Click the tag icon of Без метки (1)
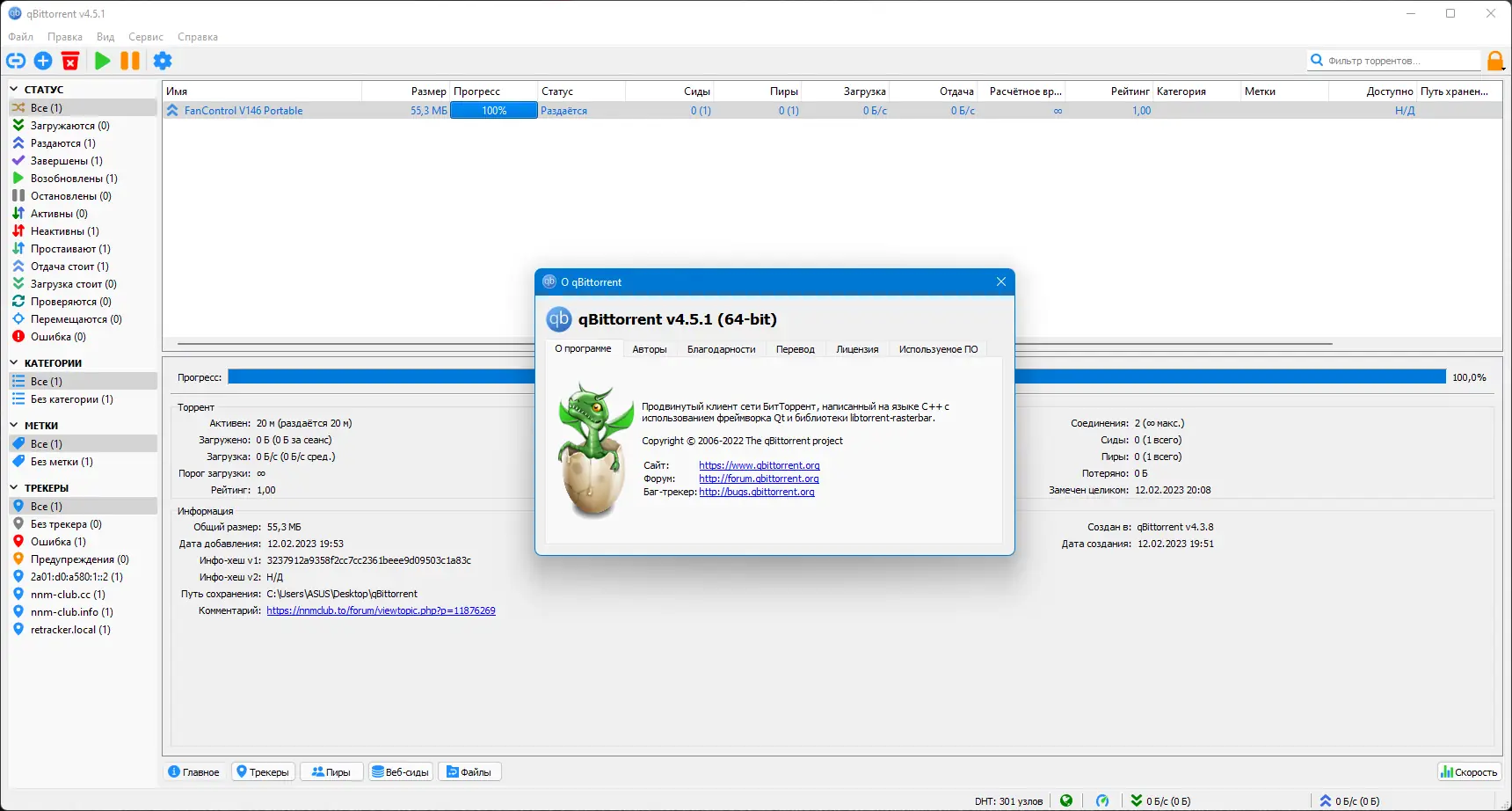The width and height of the screenshot is (1512, 811). 18,462
